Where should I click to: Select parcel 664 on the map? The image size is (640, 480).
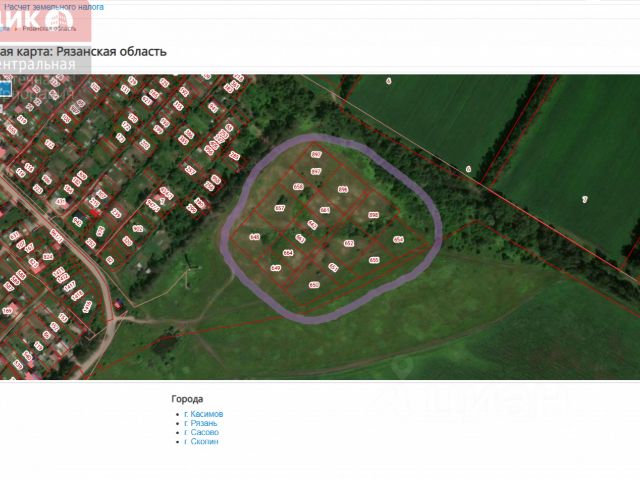288,253
